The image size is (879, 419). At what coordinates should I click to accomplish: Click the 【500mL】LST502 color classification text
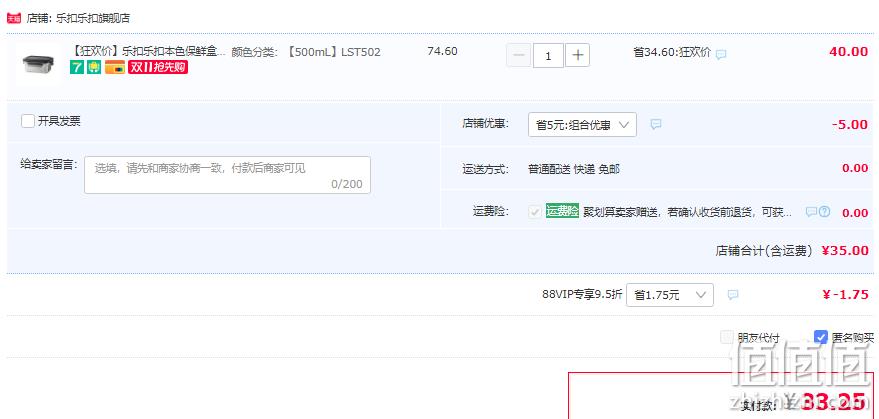[x=334, y=52]
